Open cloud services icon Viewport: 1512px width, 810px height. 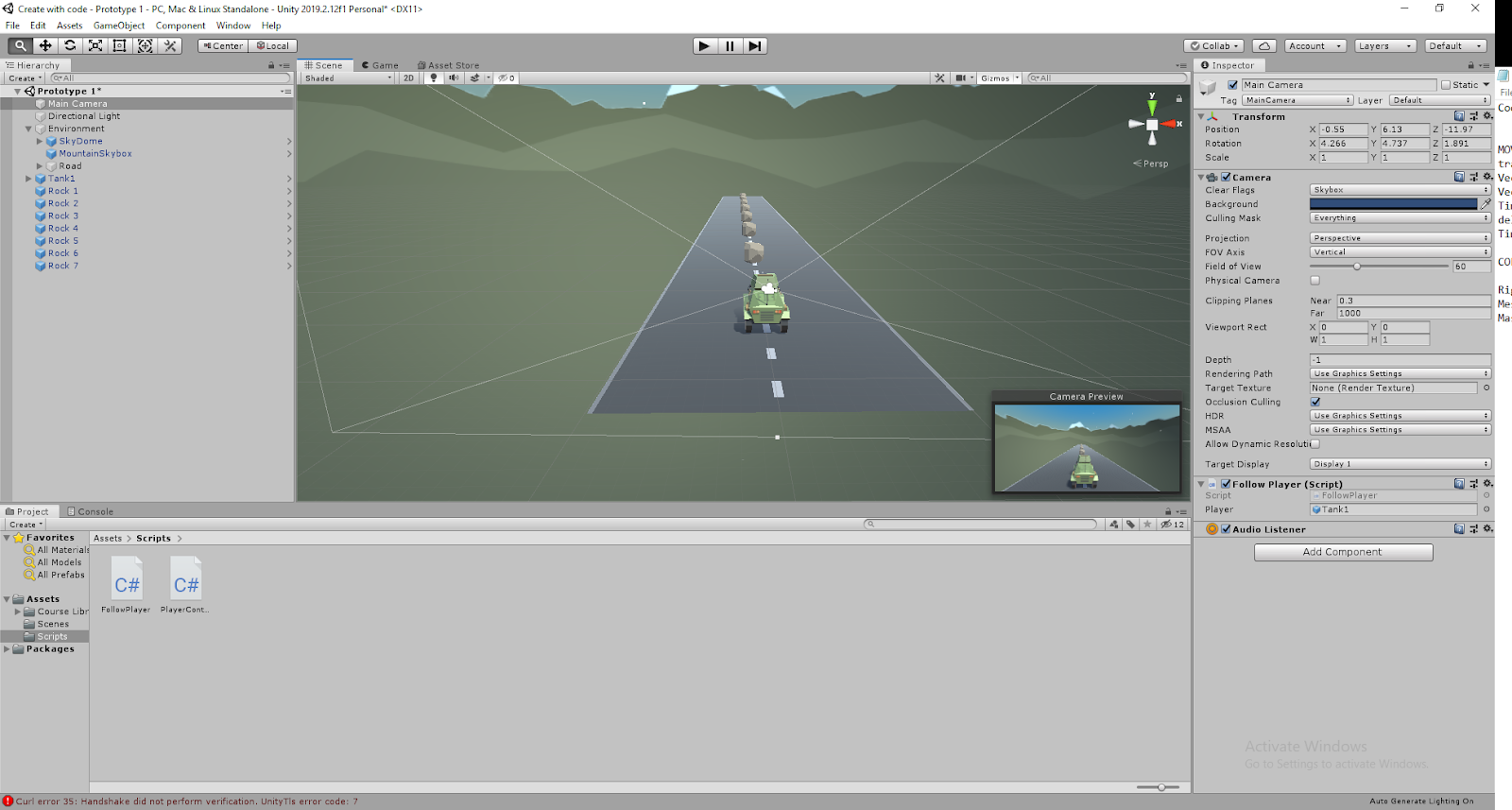click(x=1264, y=45)
